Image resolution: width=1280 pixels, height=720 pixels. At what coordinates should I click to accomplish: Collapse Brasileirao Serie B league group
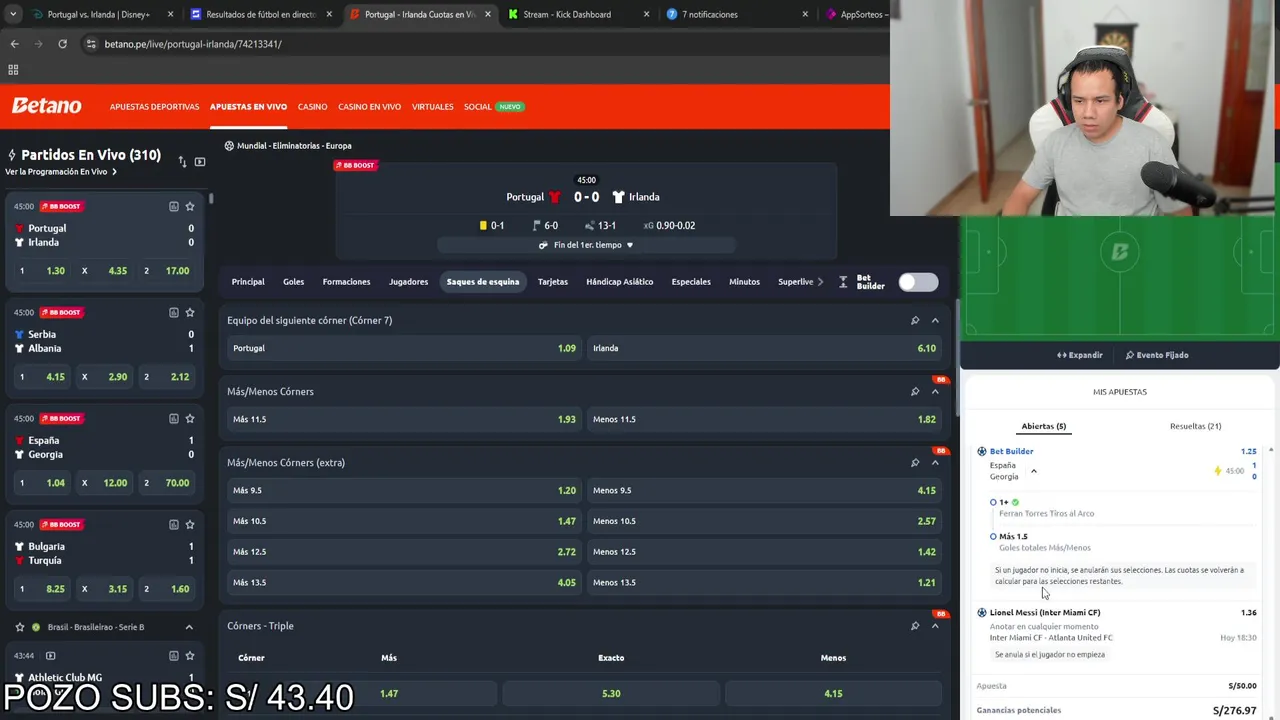[x=189, y=627]
